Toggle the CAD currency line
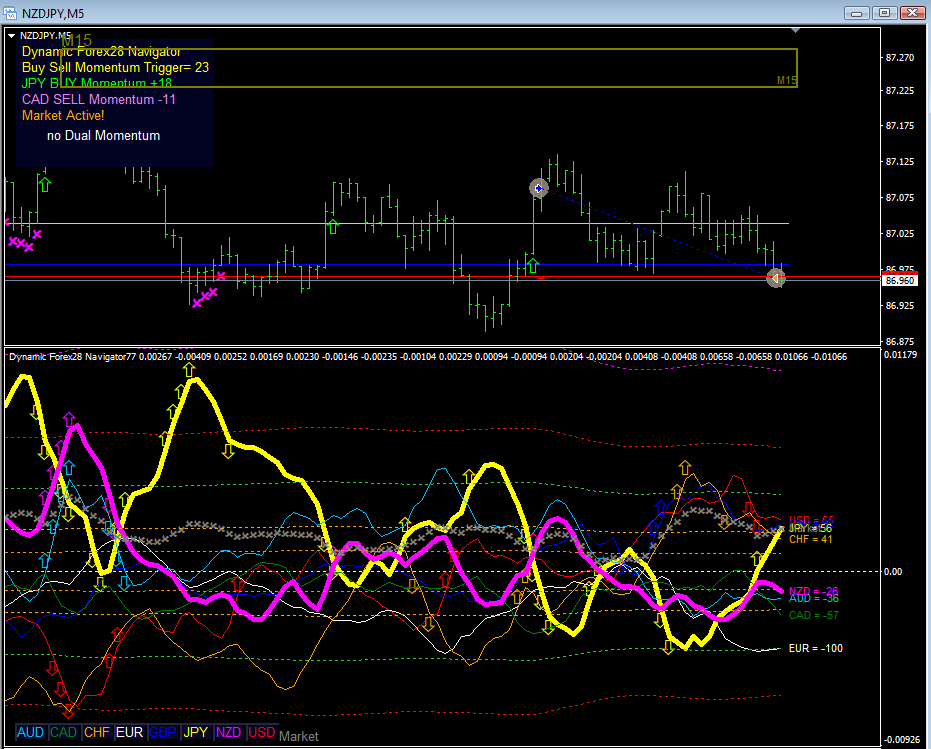 tap(64, 732)
